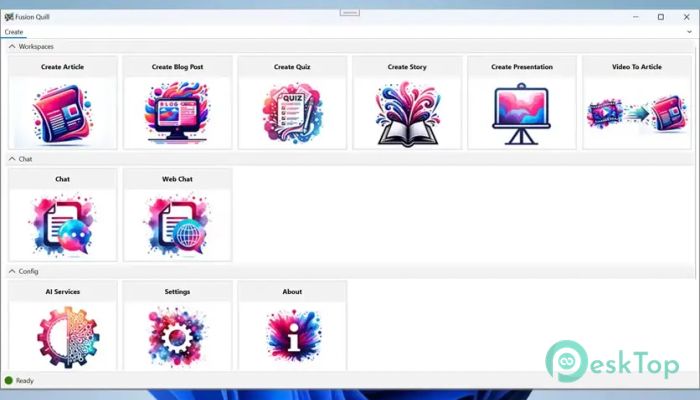This screenshot has height=400, width=700.
Task: Open the Create Story open-book icon
Action: [408, 113]
